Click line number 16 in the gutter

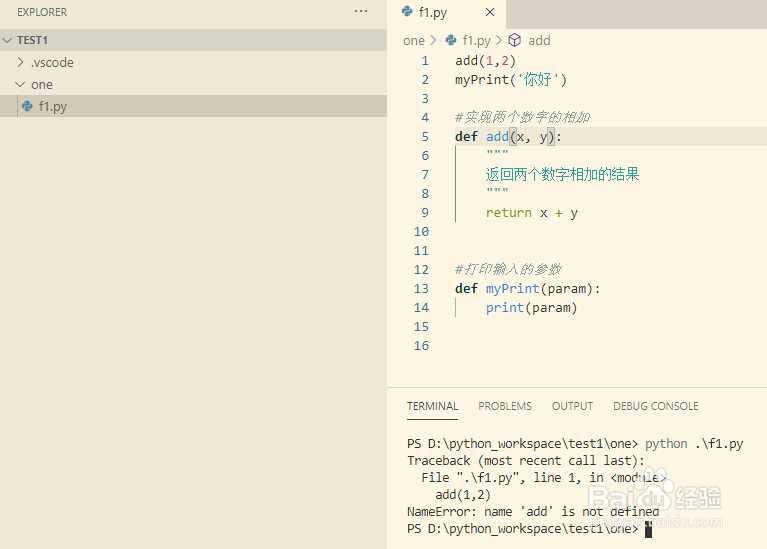coord(421,345)
